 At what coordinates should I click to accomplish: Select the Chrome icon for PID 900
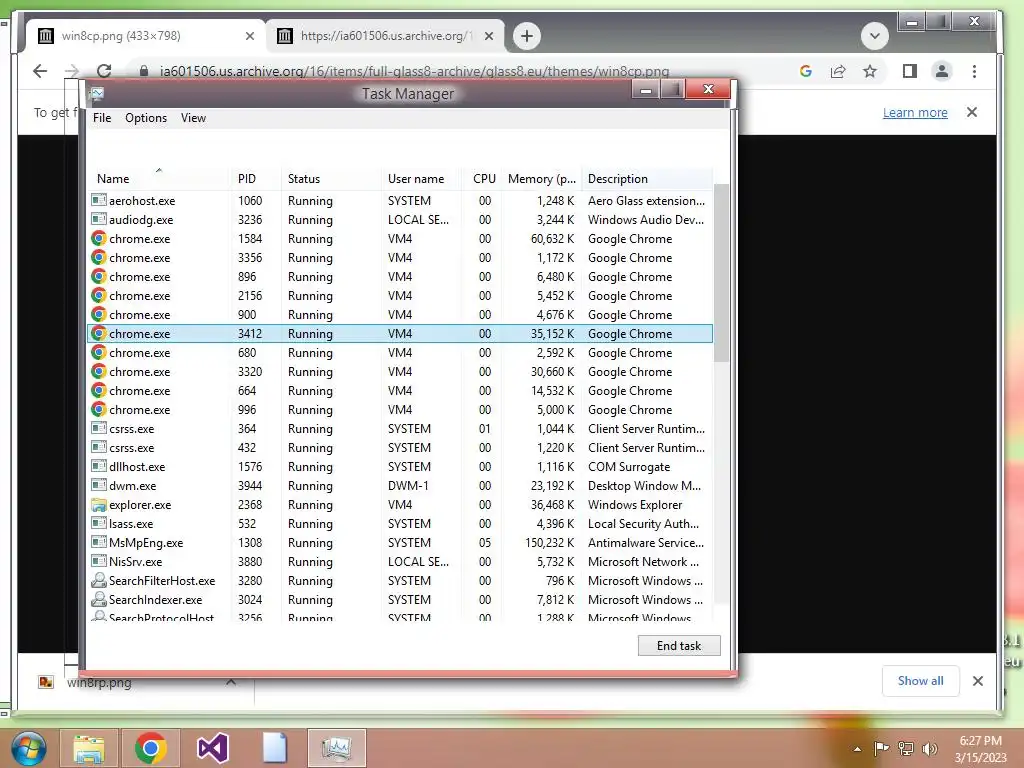point(99,314)
